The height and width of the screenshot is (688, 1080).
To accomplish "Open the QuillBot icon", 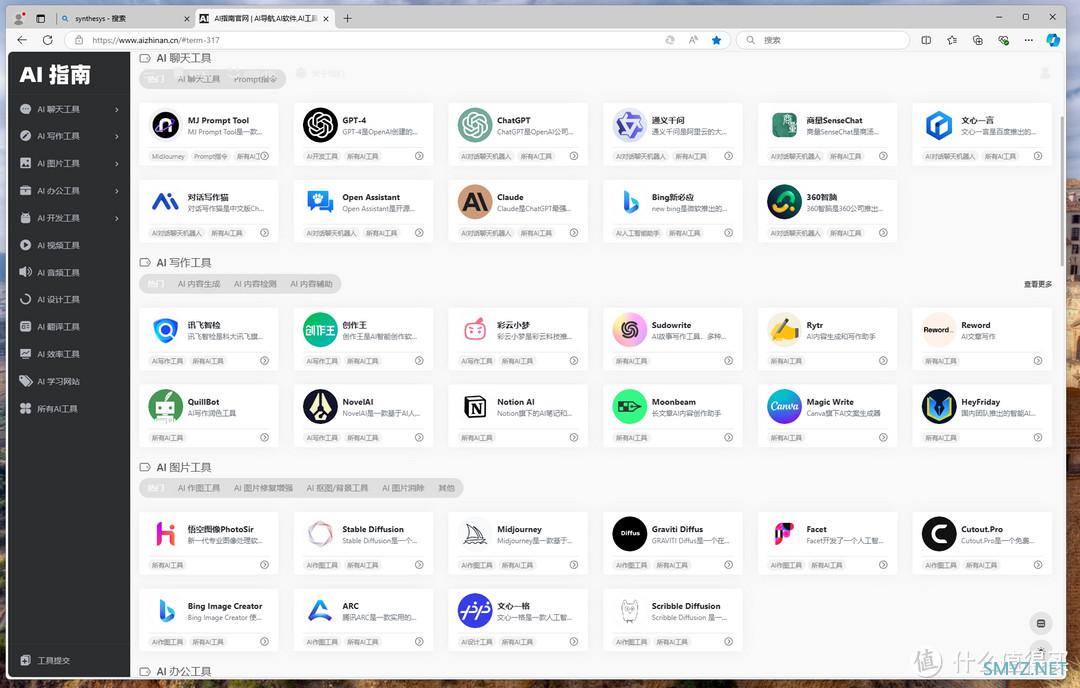I will (165, 406).
